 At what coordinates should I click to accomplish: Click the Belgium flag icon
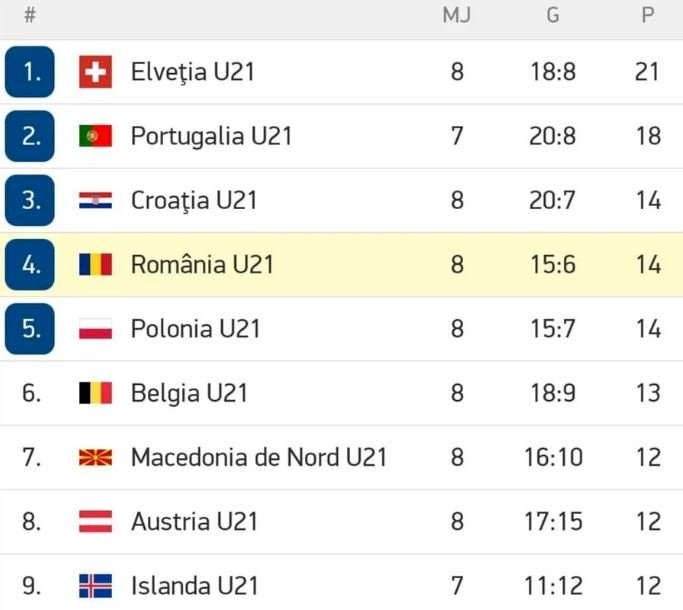(x=95, y=393)
